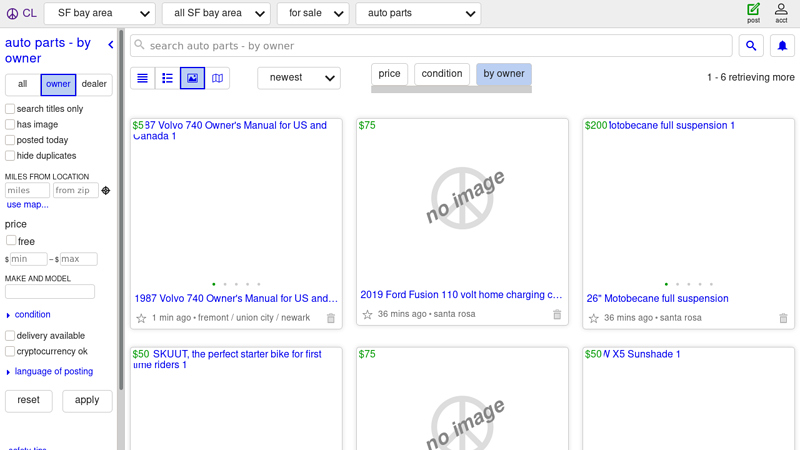Hide the Motobecane listing trash icon
800x450 pixels.
click(783, 318)
